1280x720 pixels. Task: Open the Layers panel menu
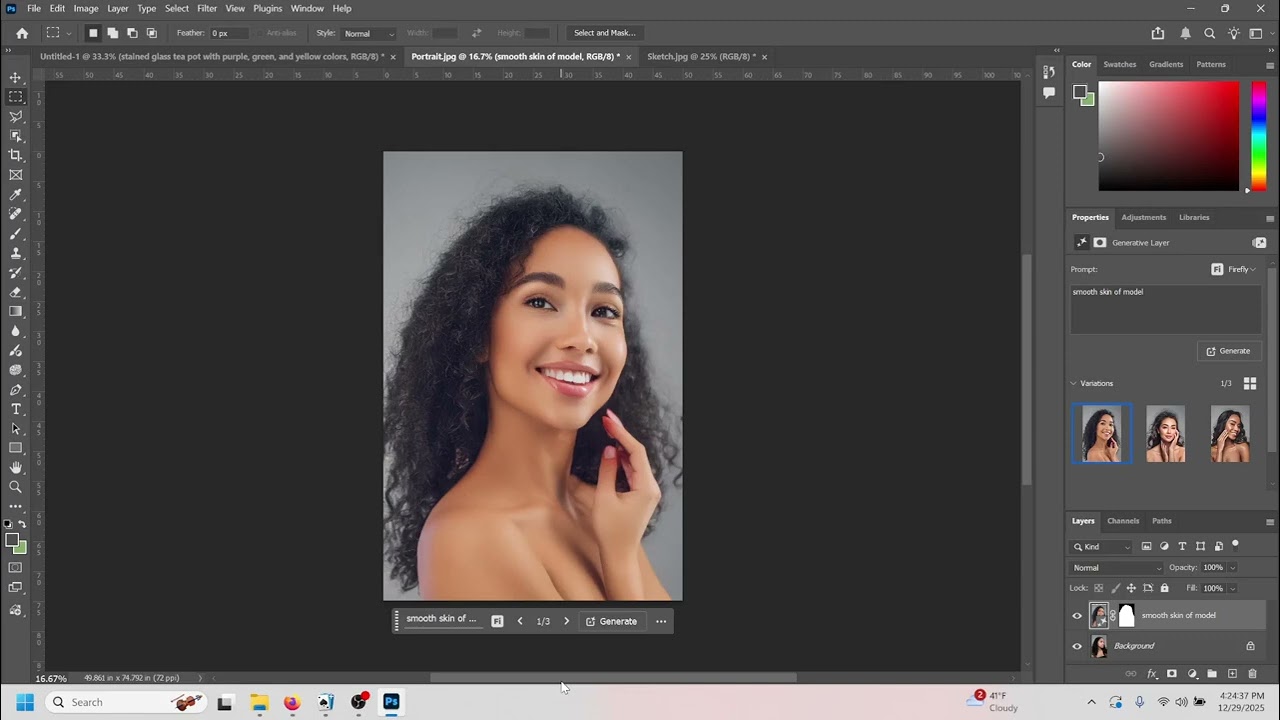click(x=1271, y=521)
